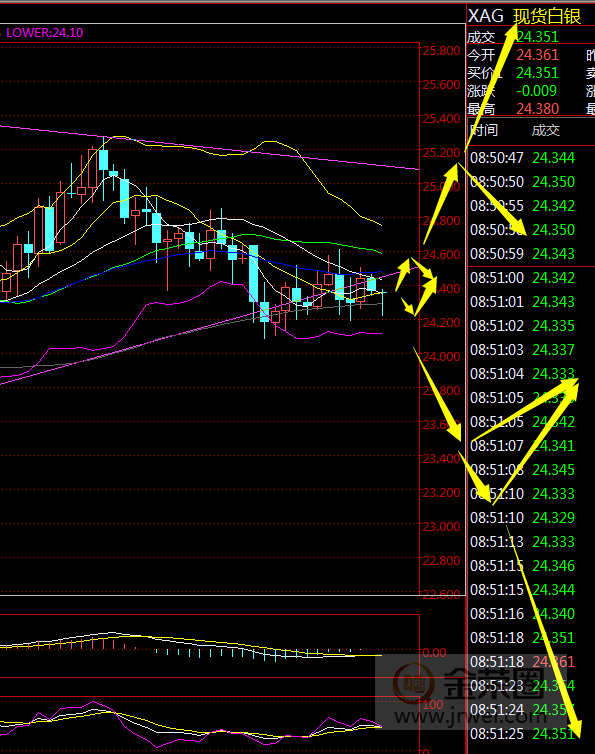The image size is (595, 754).
Task: Click the 0.00 level label in MACD panel
Action: (434, 653)
